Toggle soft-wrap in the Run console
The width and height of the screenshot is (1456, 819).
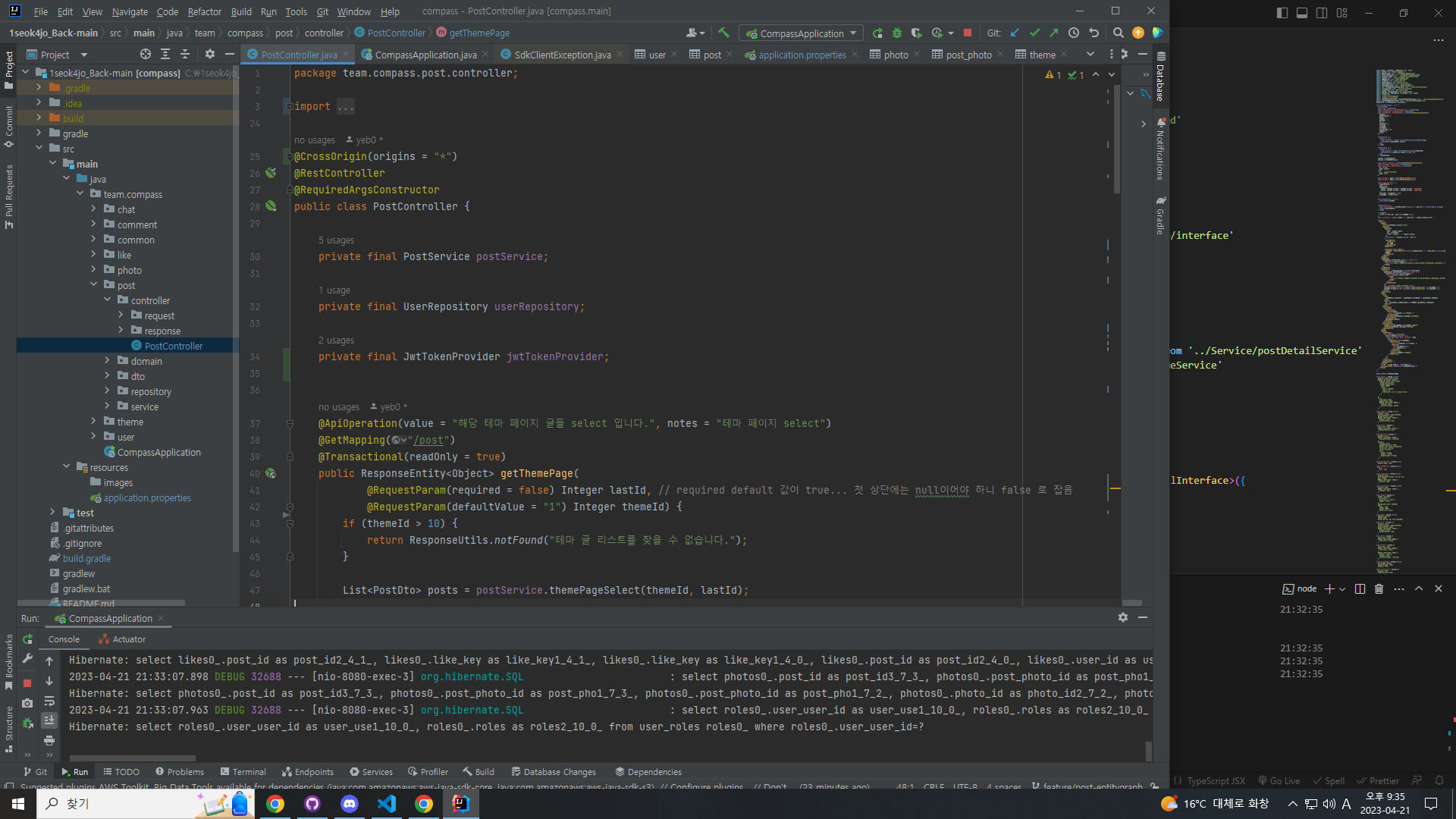pos(49,701)
